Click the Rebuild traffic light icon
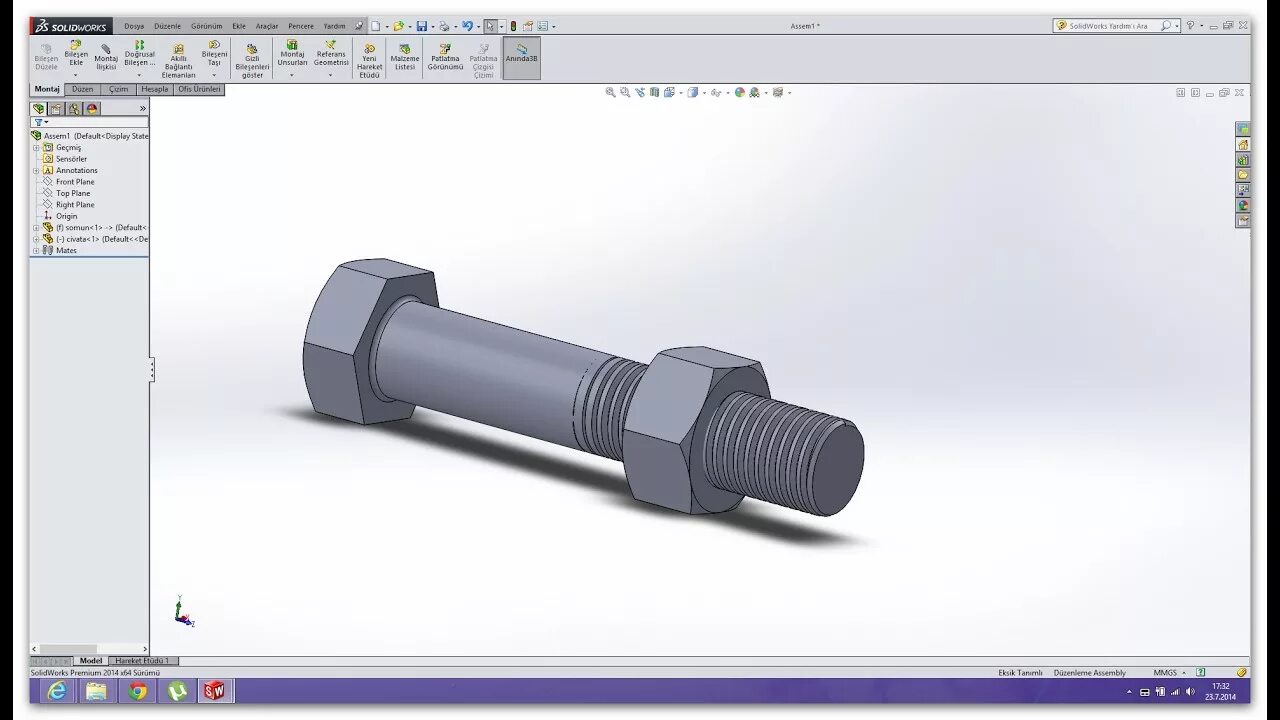This screenshot has width=1280, height=720. pos(513,26)
